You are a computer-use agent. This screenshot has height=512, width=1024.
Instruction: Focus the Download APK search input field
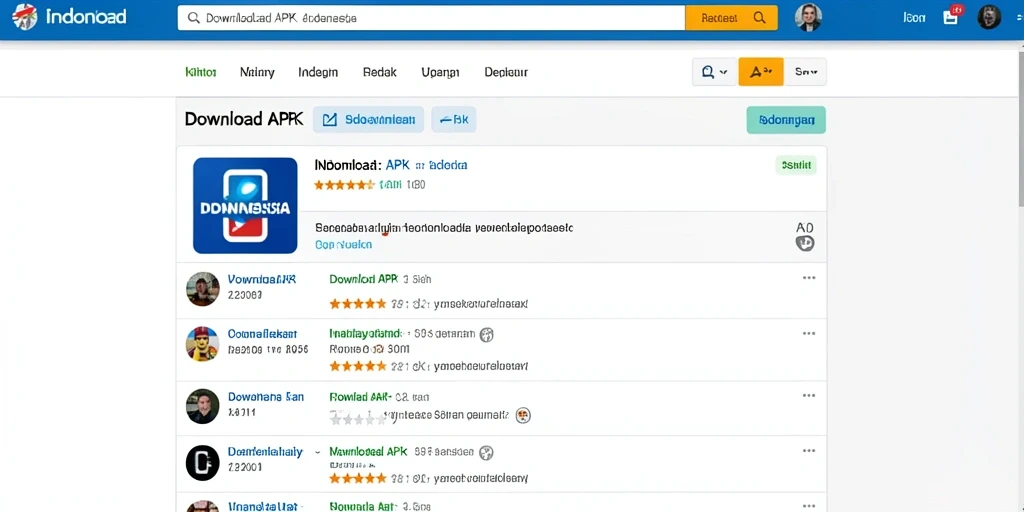(x=431, y=18)
